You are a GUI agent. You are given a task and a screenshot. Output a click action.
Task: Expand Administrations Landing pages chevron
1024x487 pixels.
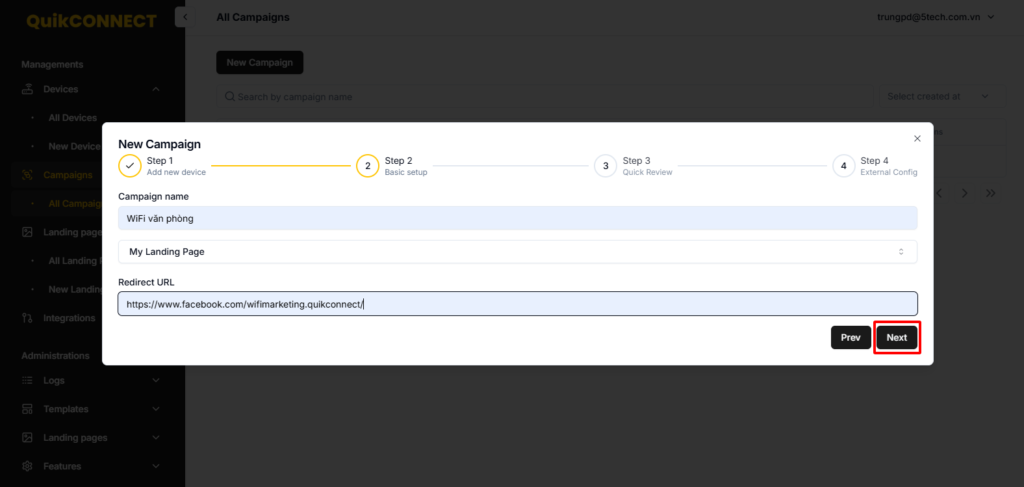(x=155, y=437)
